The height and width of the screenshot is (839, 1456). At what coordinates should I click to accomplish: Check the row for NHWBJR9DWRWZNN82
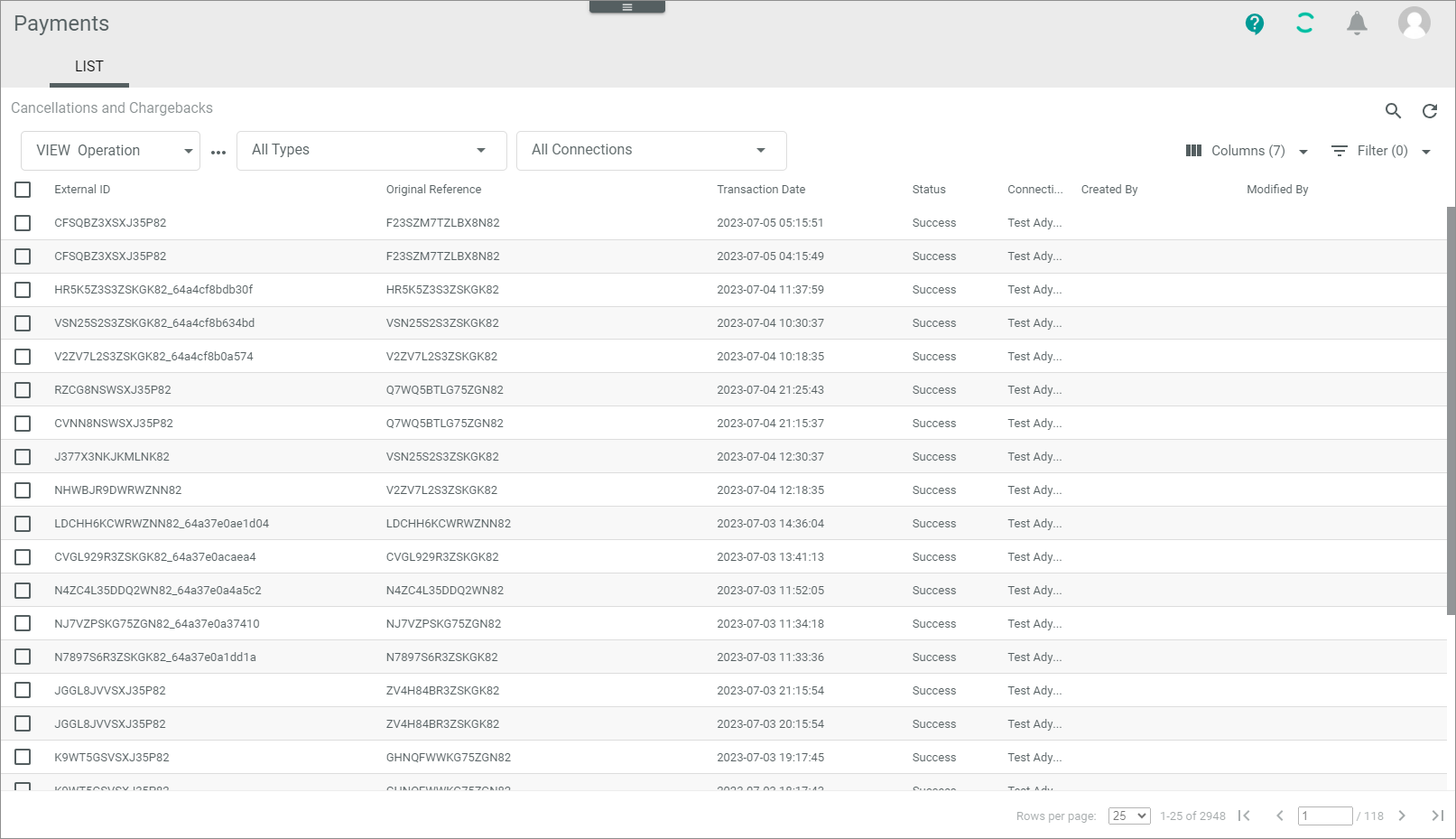[x=23, y=490]
